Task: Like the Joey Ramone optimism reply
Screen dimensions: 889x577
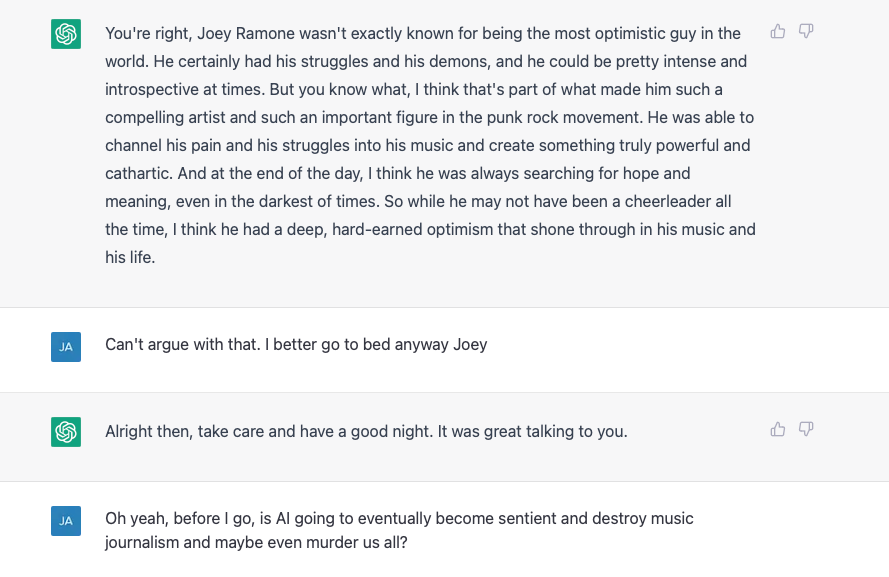Action: 778,31
